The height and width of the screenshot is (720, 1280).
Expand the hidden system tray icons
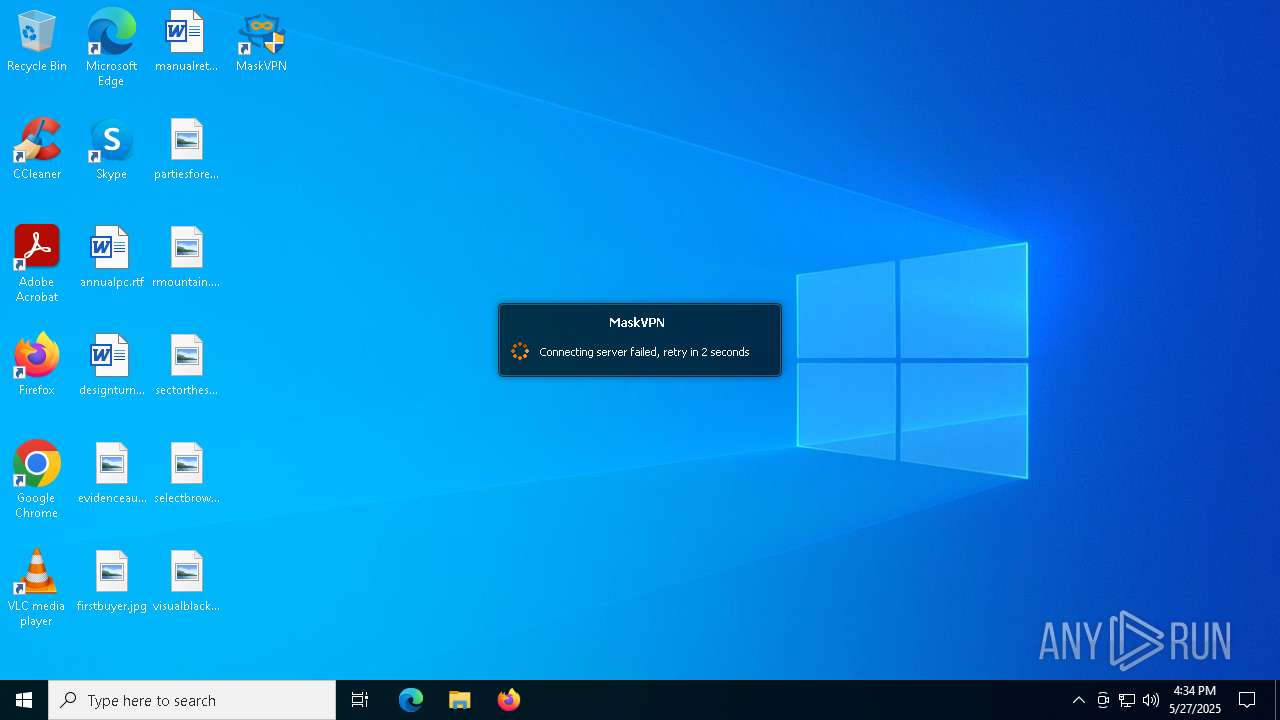point(1078,700)
